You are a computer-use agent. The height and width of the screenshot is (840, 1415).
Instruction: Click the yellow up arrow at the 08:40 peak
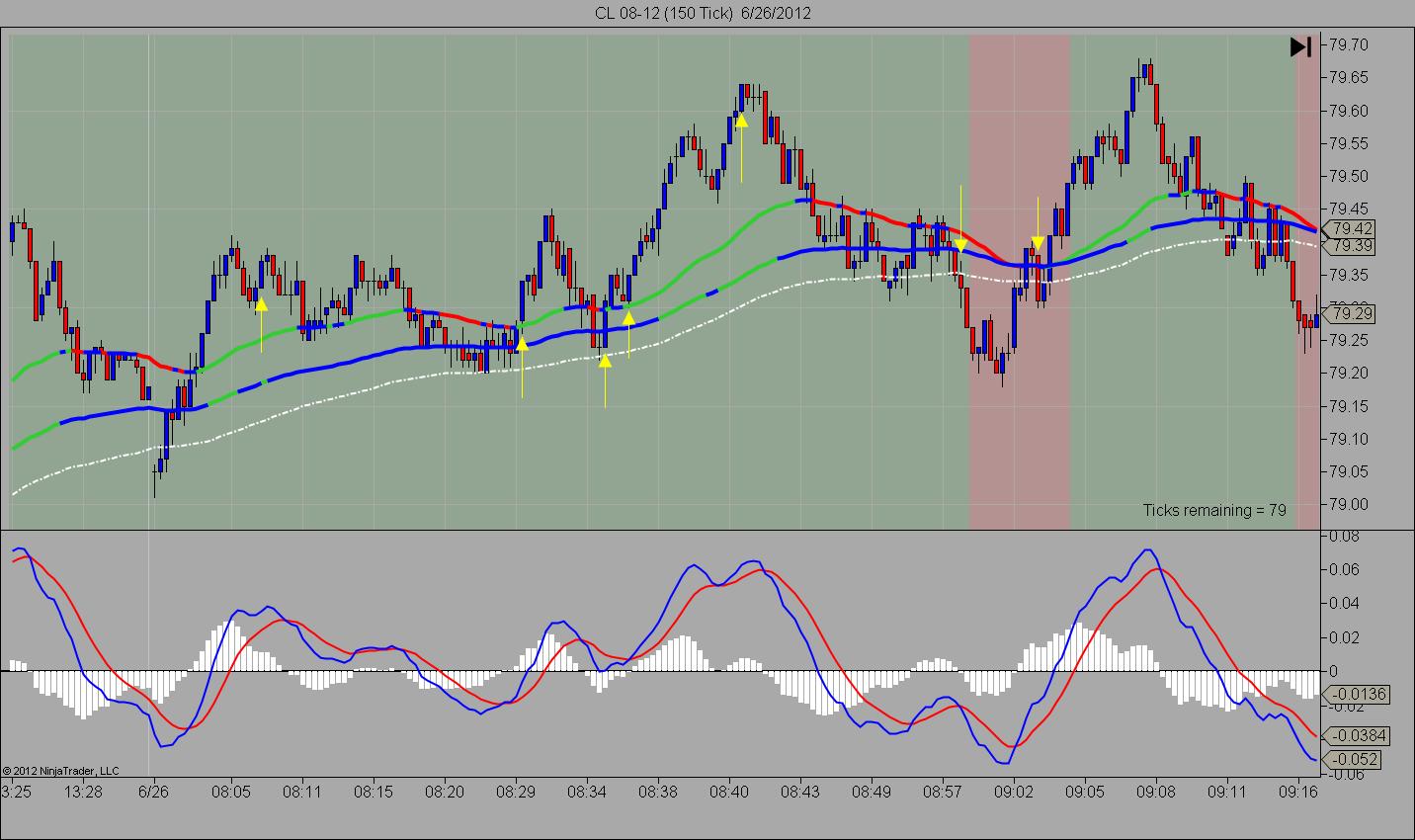pyautogui.click(x=741, y=120)
